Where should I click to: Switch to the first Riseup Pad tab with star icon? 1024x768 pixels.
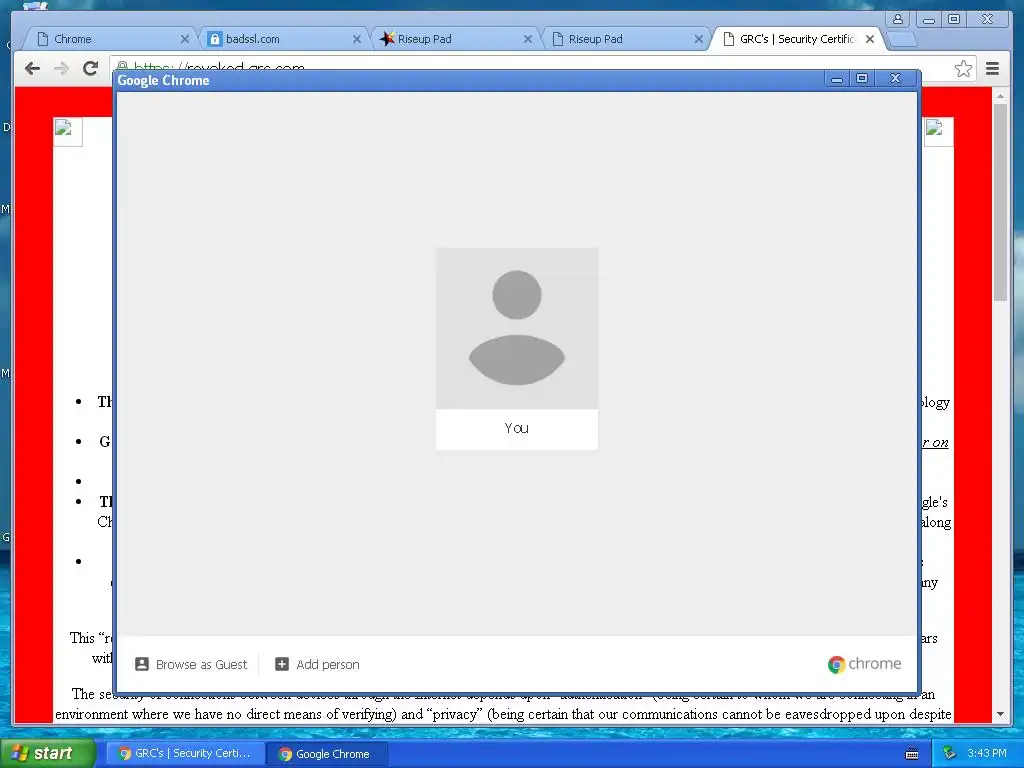pos(453,39)
